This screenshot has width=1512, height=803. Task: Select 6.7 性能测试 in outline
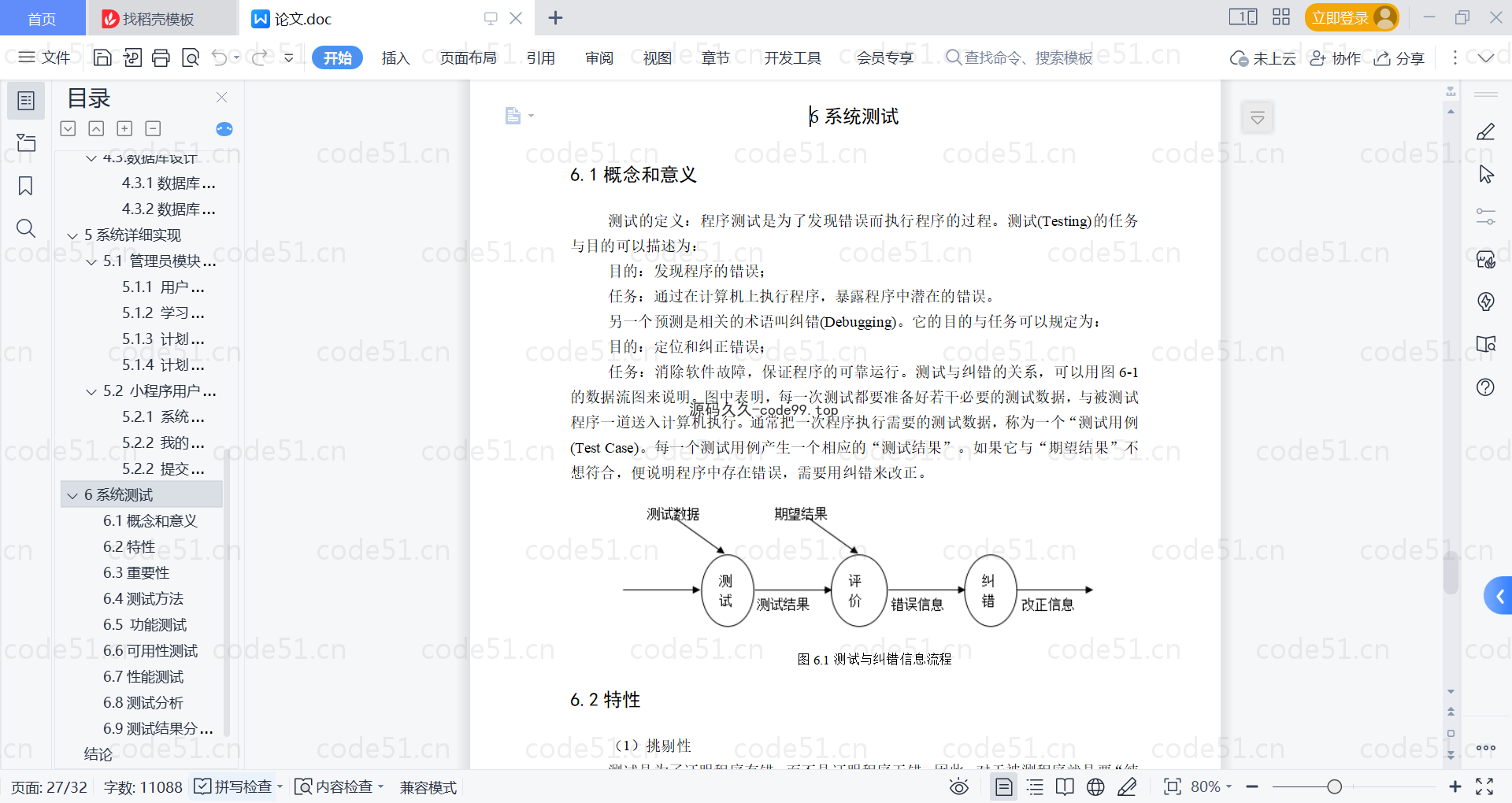pos(143,677)
